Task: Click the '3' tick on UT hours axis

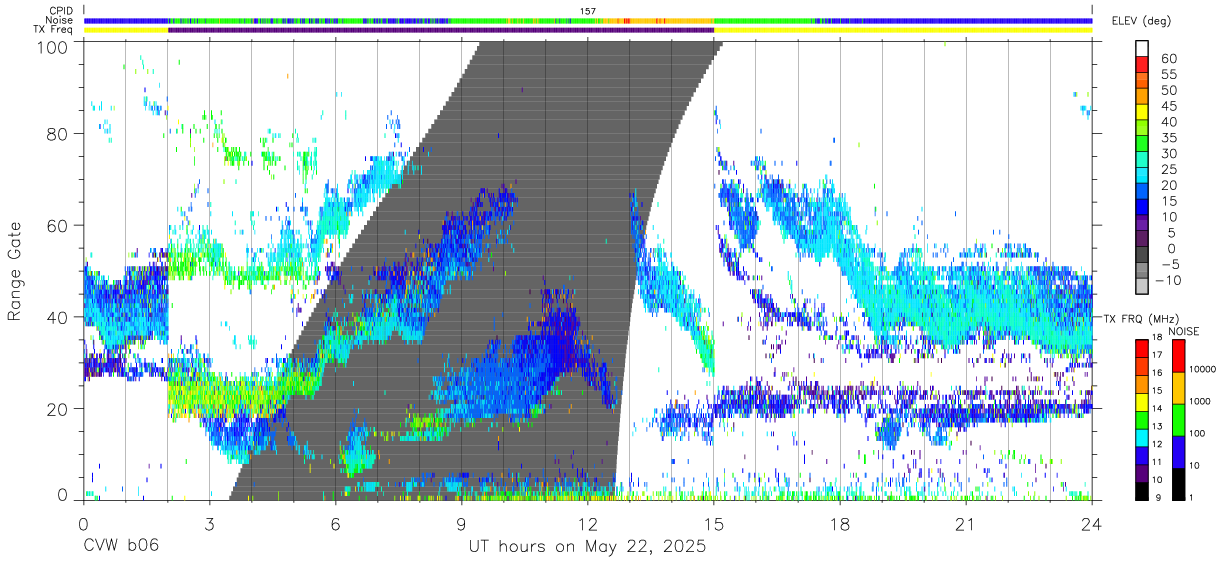Action: (209, 524)
